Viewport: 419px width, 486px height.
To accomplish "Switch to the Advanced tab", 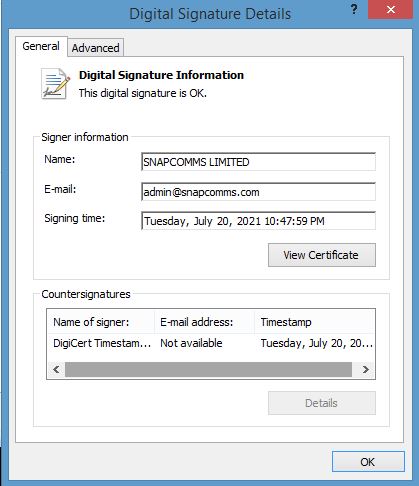I will [x=96, y=48].
